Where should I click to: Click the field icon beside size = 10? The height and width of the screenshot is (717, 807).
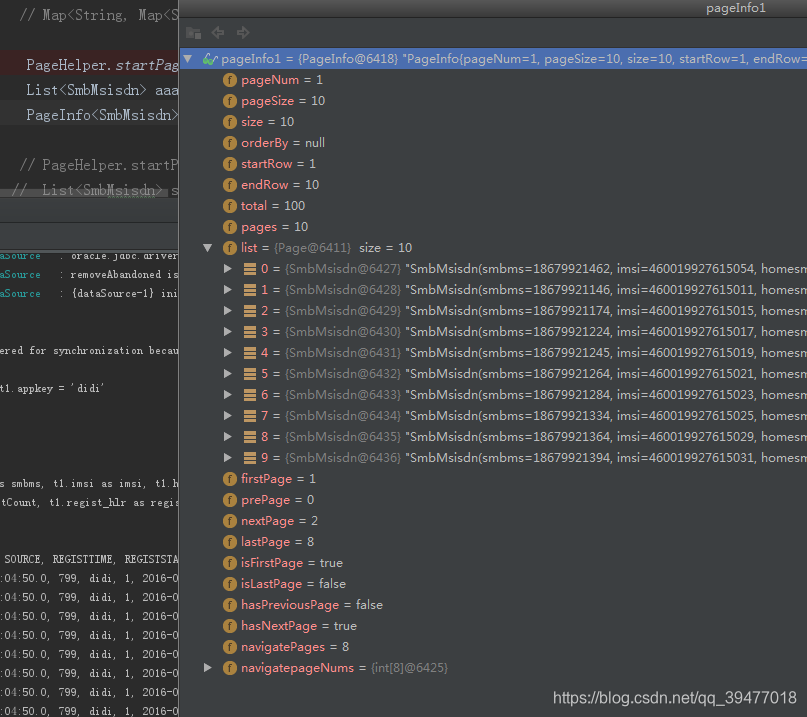point(230,122)
